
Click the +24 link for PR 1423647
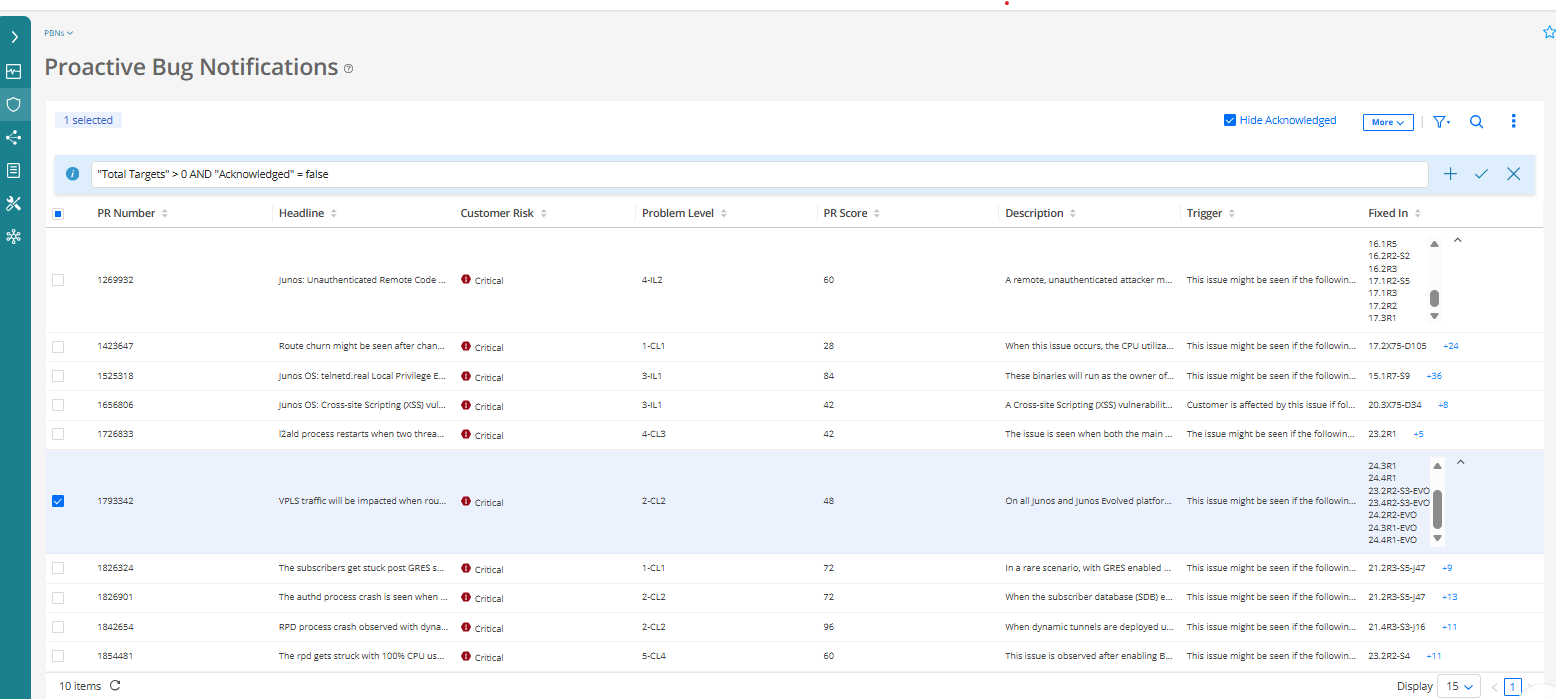point(1450,346)
